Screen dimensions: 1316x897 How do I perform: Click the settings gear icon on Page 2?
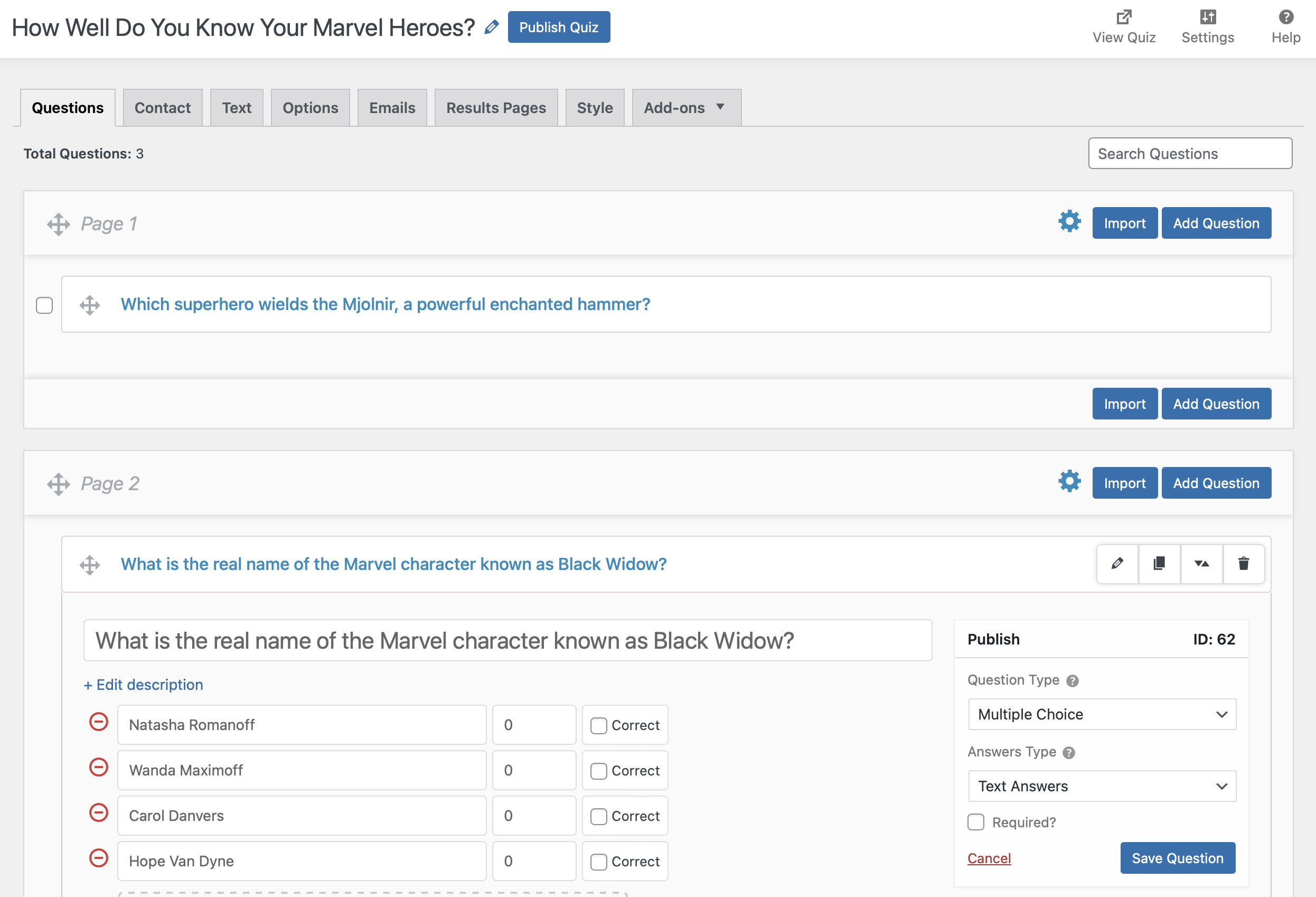pyautogui.click(x=1069, y=482)
